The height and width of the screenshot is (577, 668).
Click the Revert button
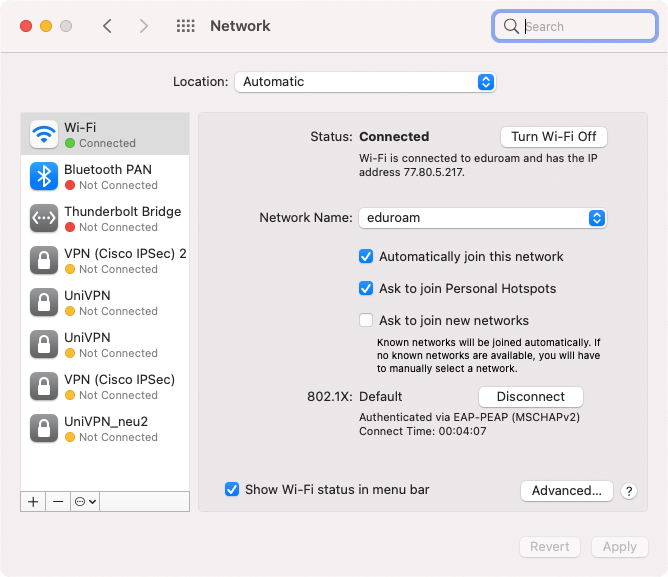(550, 547)
